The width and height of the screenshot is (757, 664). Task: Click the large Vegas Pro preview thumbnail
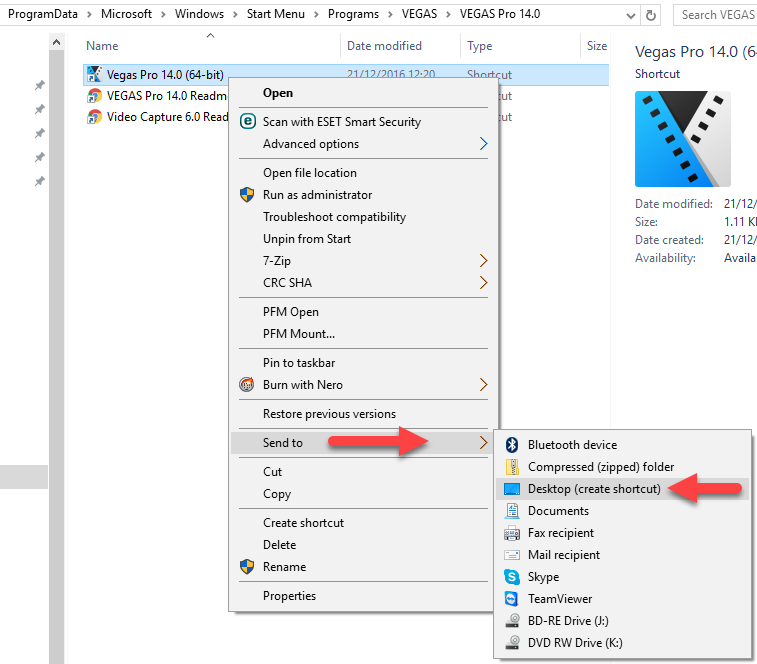click(x=682, y=139)
